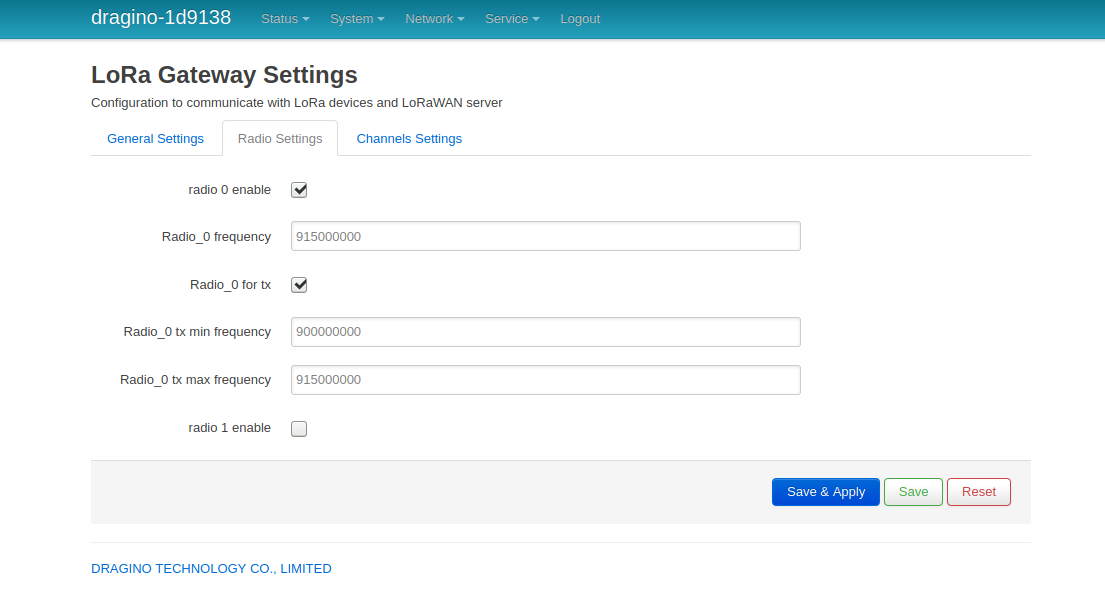Expand the Service dropdown menu
The image size is (1105, 608).
[x=512, y=19]
